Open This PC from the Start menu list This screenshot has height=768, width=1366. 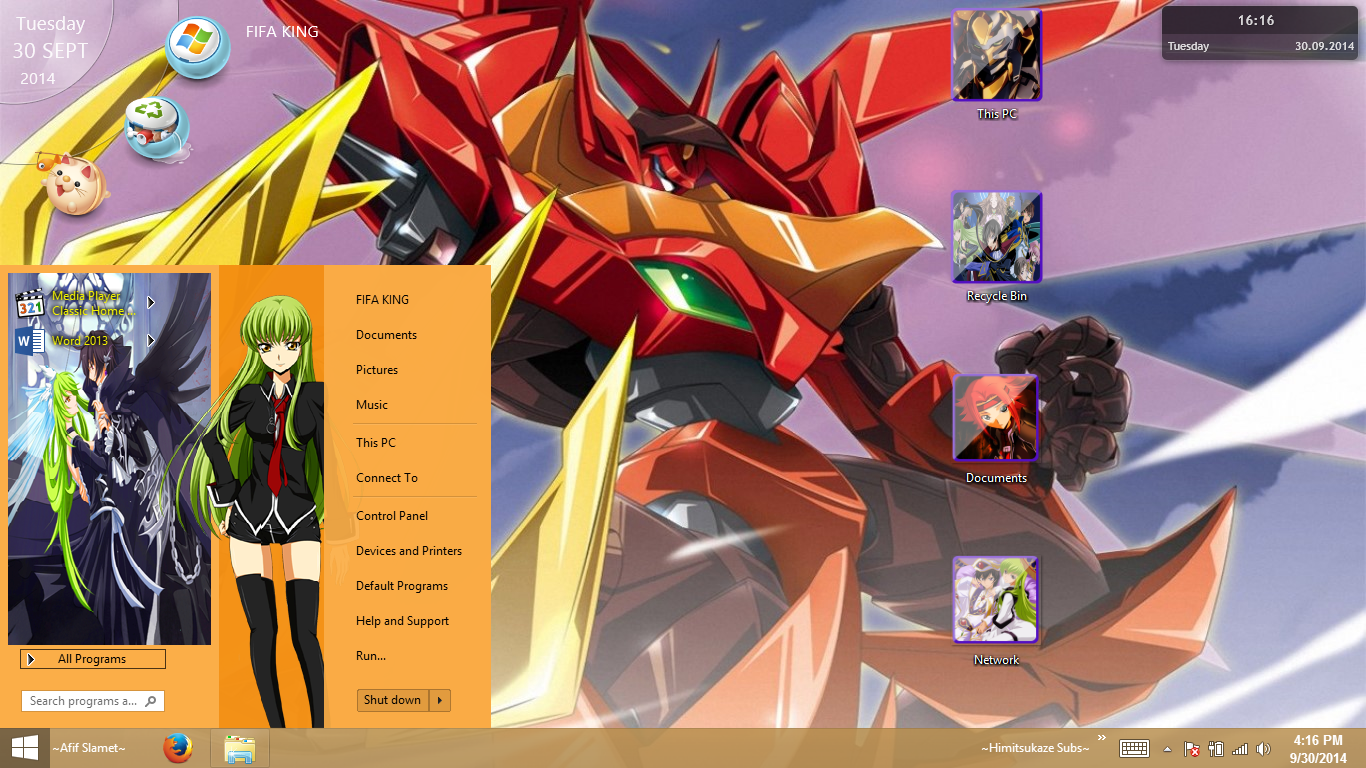point(376,443)
